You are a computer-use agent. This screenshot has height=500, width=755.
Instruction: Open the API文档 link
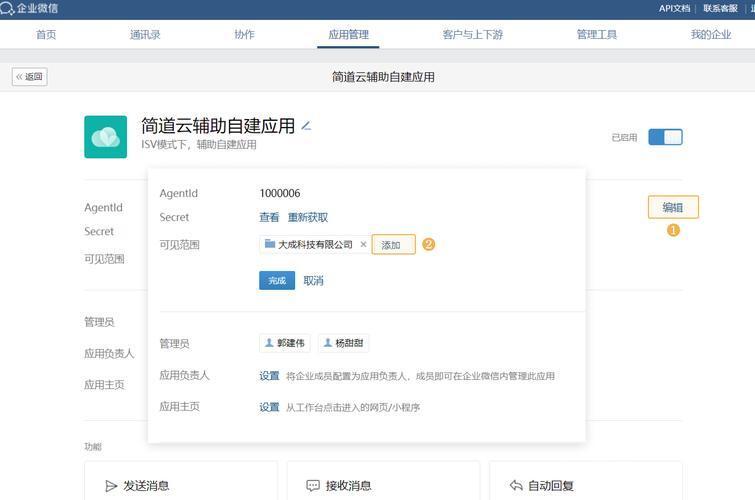pyautogui.click(x=674, y=8)
